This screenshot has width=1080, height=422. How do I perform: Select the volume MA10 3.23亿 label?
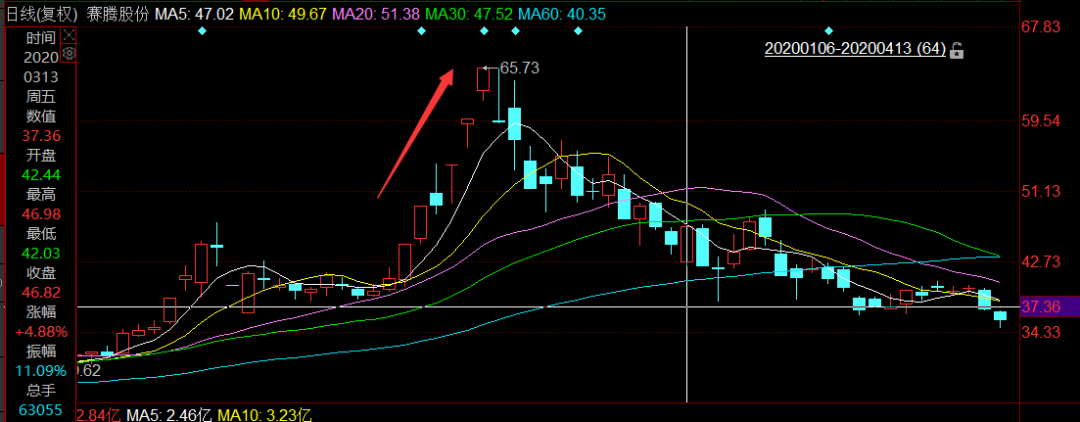pos(265,414)
